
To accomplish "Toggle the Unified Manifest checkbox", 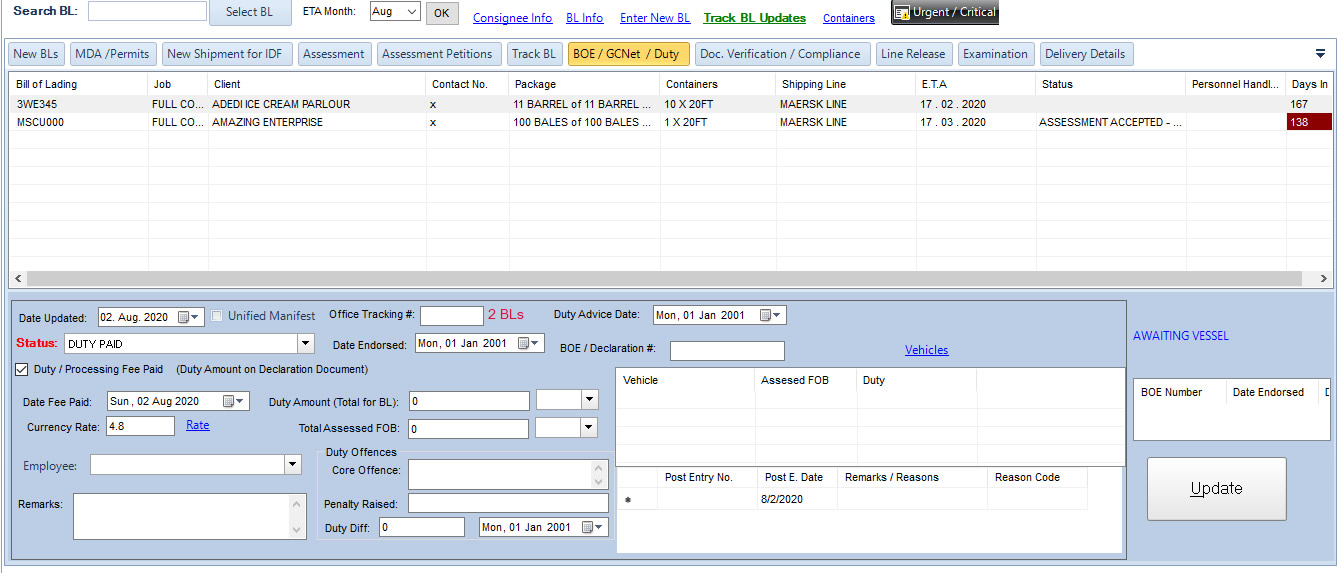I will coord(217,316).
